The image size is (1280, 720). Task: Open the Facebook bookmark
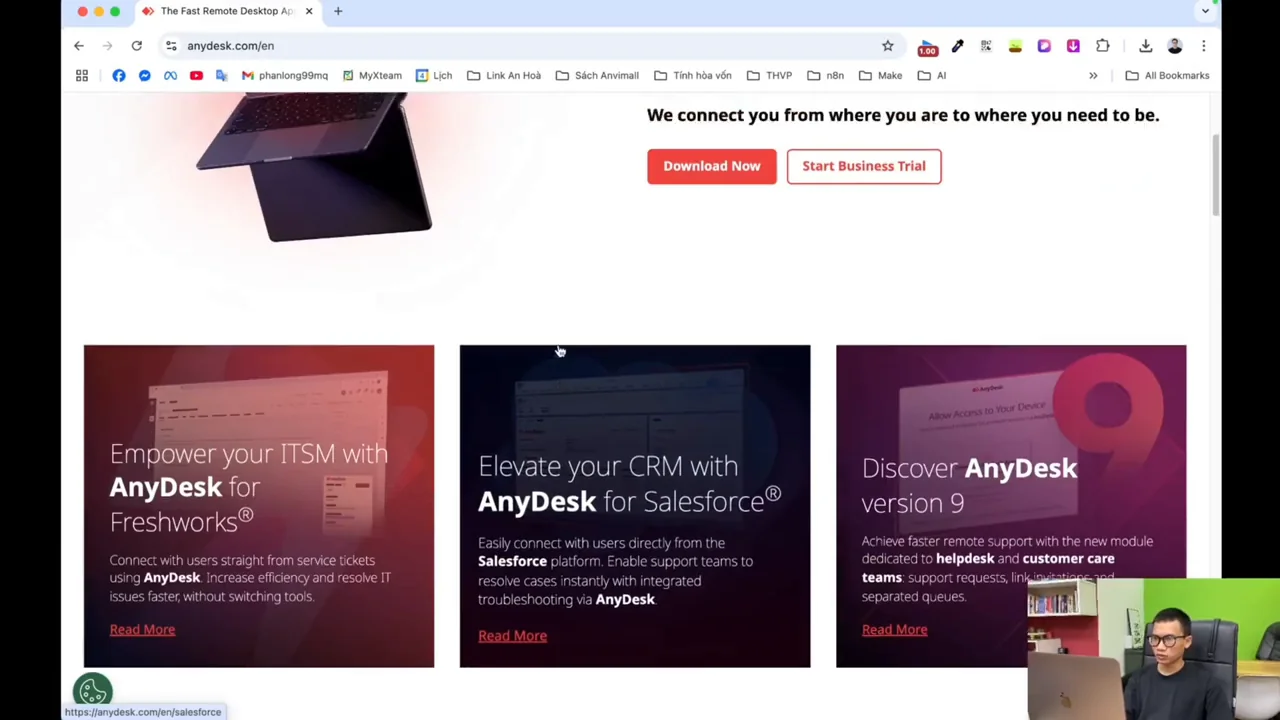(x=119, y=75)
